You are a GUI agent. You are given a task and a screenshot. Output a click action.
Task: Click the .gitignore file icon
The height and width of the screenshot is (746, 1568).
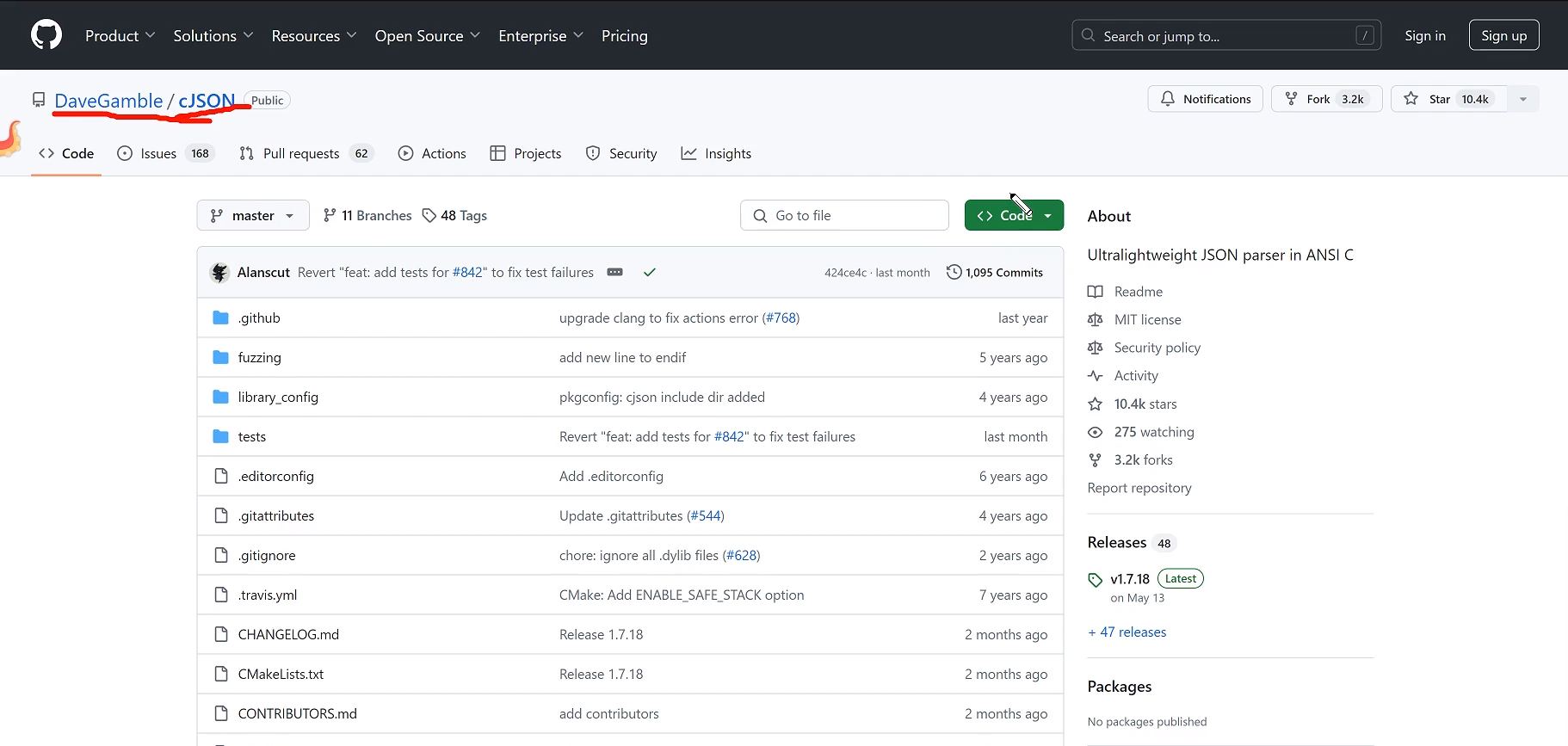pos(221,555)
